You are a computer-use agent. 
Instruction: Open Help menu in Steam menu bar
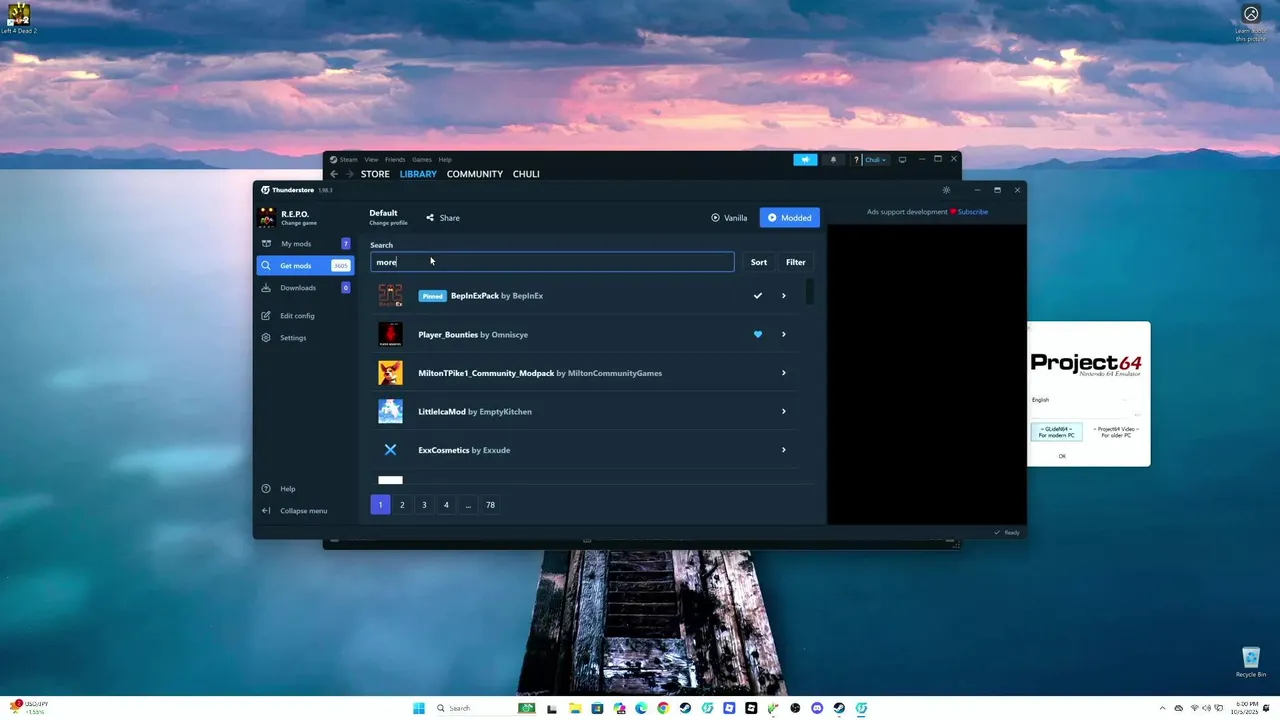(445, 160)
